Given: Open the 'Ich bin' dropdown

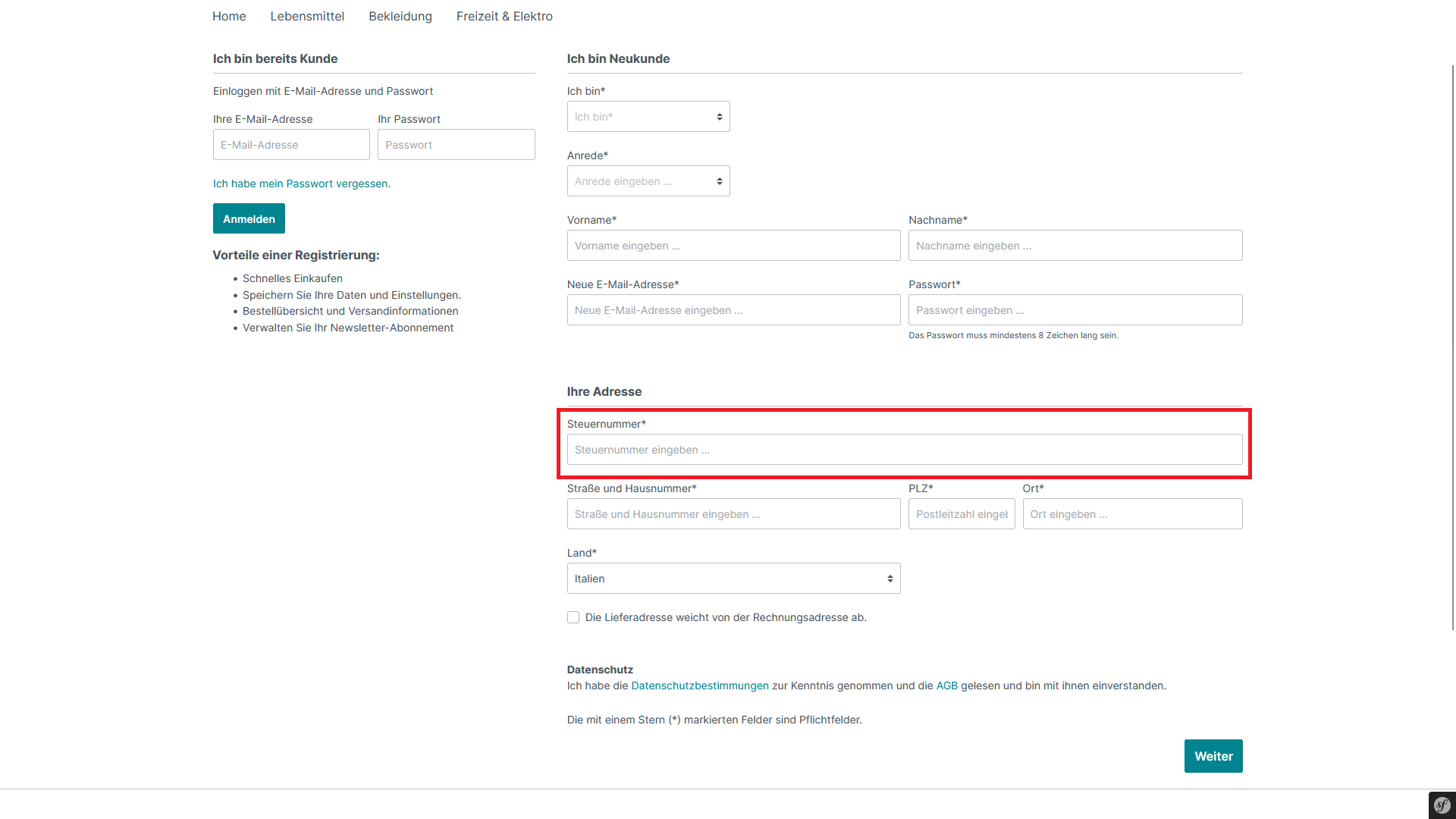Looking at the screenshot, I should (x=648, y=117).
